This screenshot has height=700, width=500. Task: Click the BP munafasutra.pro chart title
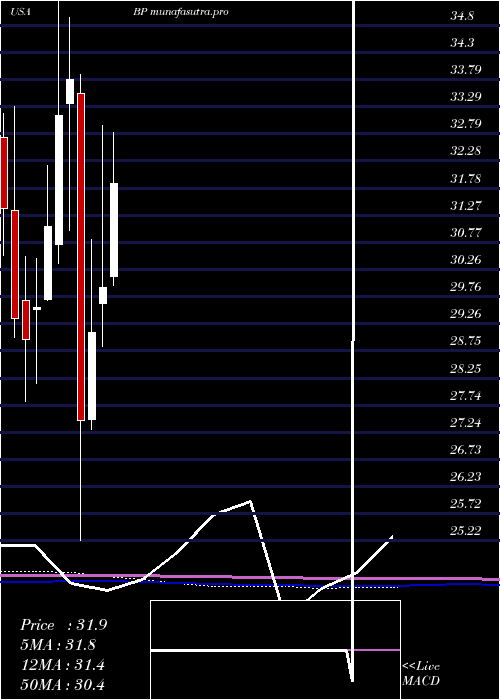pos(181,12)
